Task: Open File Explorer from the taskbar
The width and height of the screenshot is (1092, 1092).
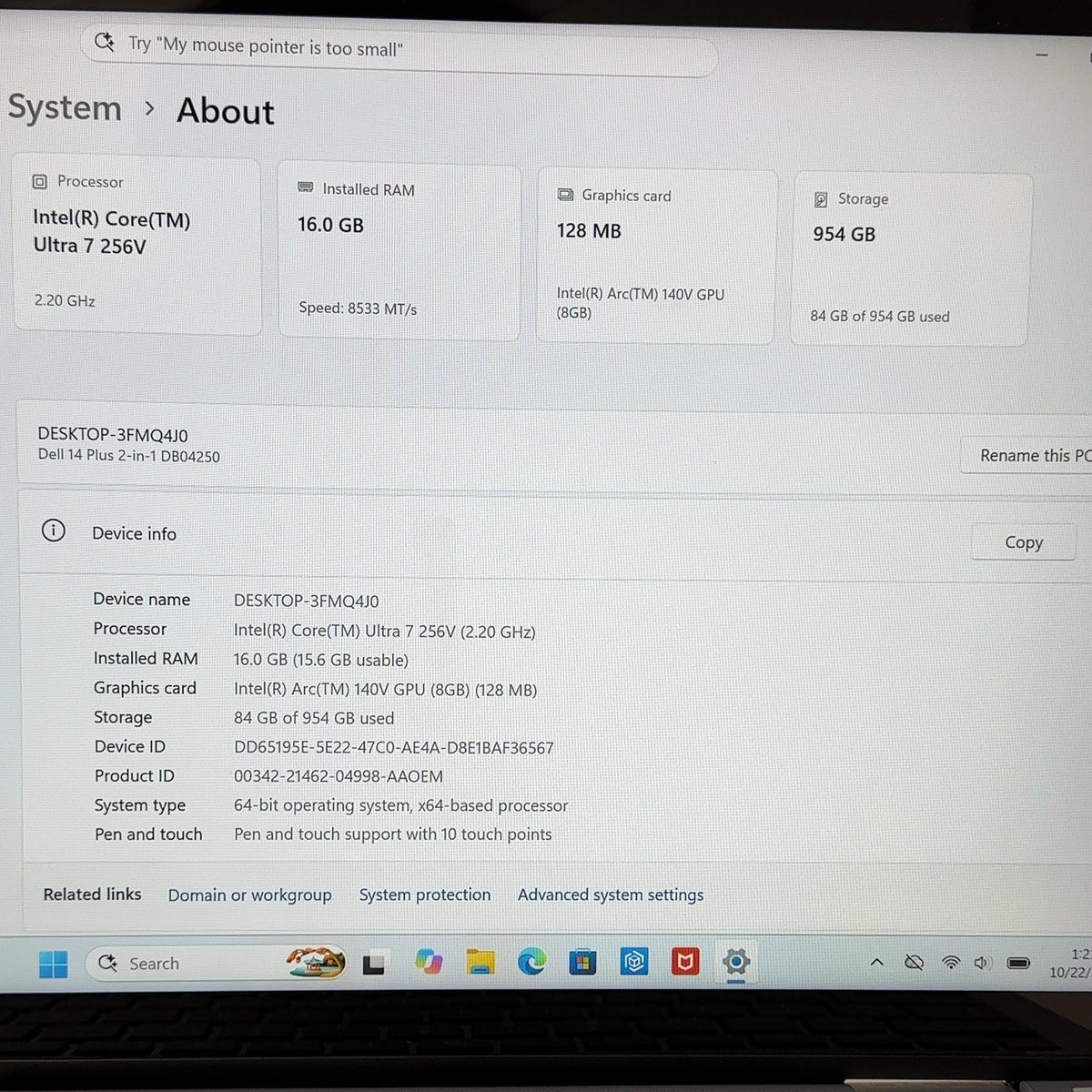Action: click(480, 962)
